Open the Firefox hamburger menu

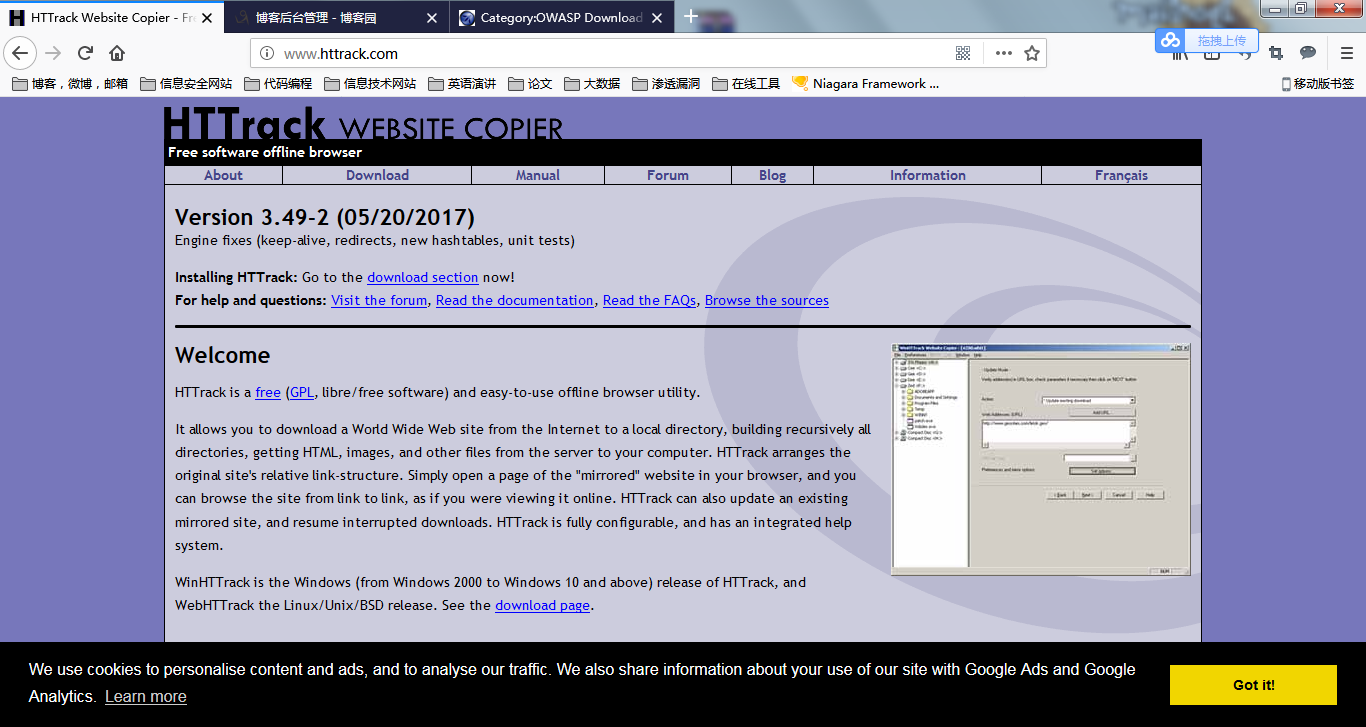1346,53
